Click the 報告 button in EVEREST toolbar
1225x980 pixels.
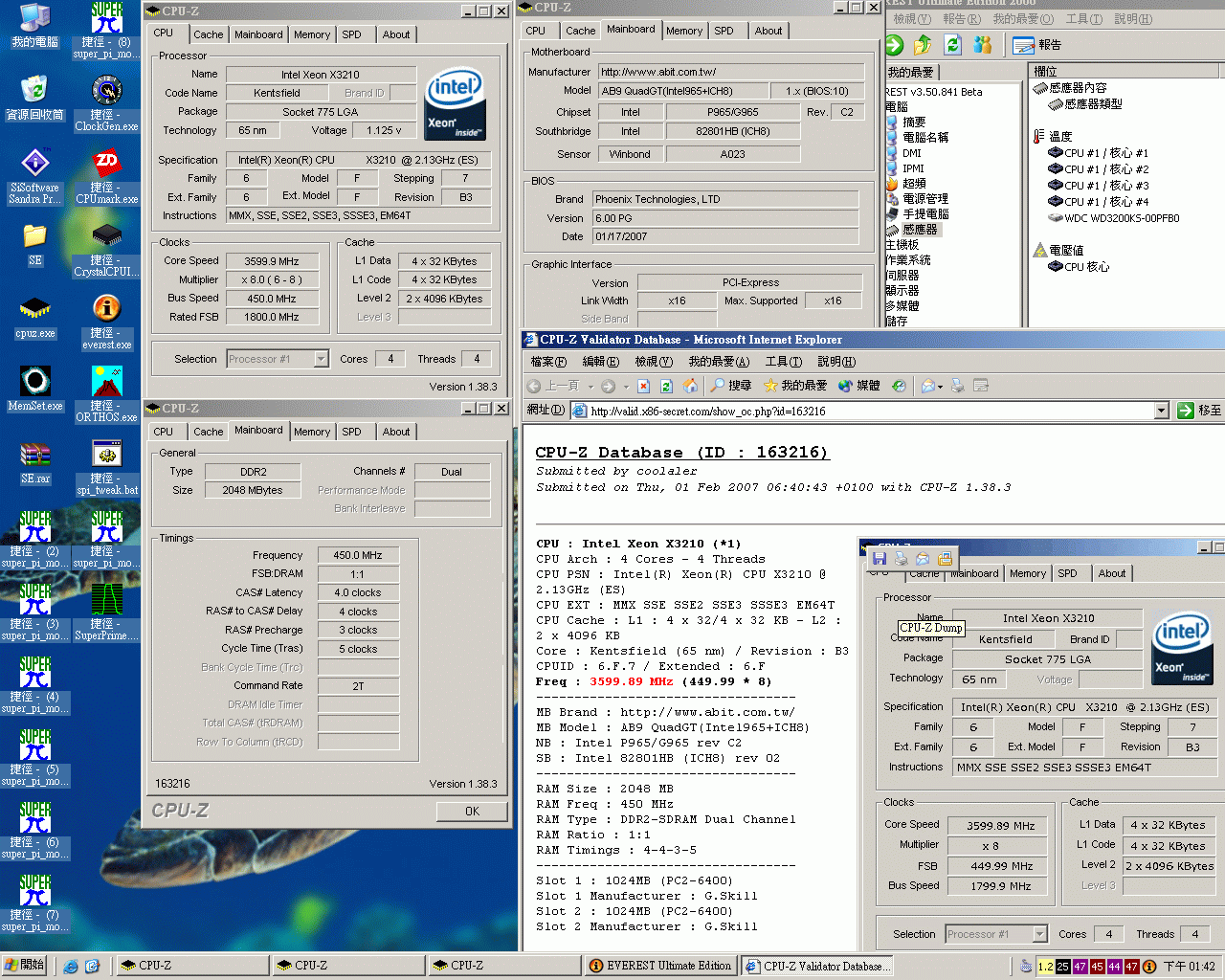coord(1037,45)
